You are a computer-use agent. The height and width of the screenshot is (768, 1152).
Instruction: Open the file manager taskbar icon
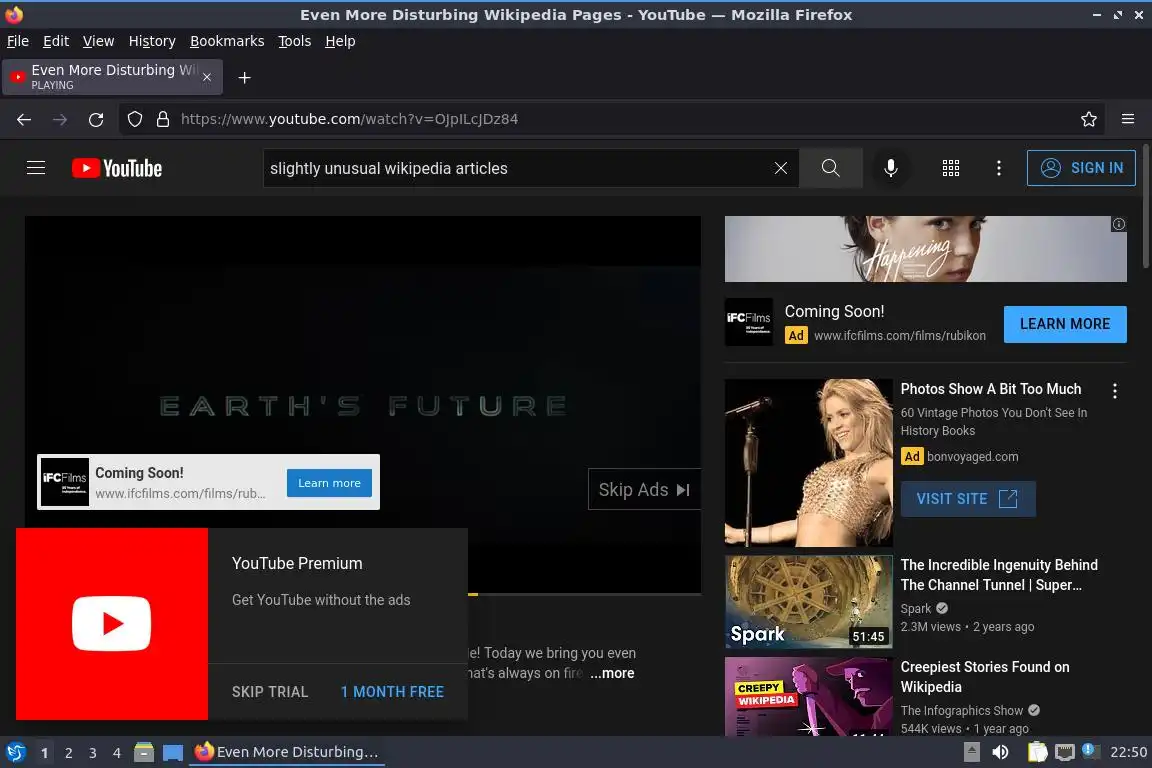pos(144,752)
